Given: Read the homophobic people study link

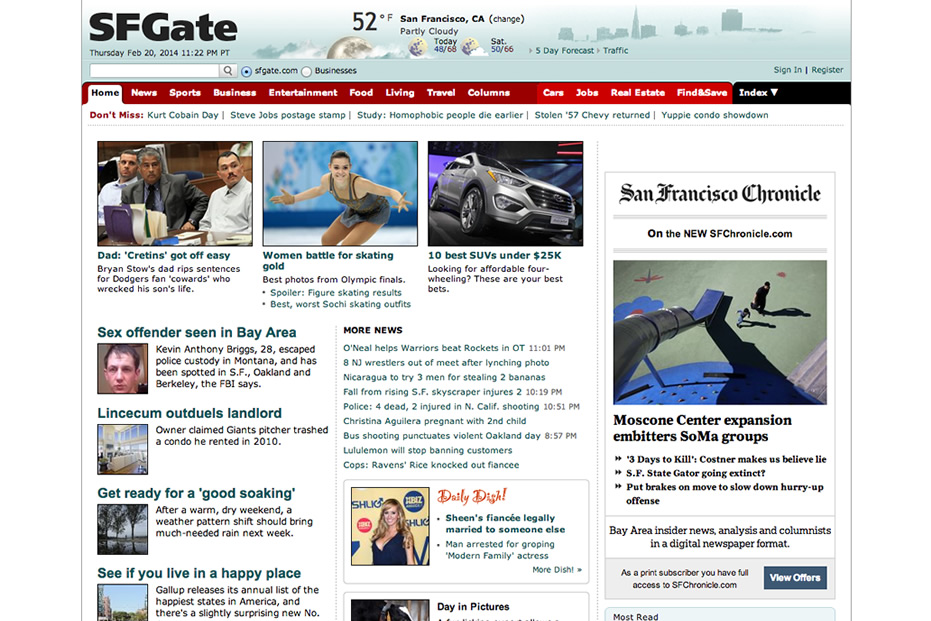Looking at the screenshot, I should pyautogui.click(x=440, y=115).
